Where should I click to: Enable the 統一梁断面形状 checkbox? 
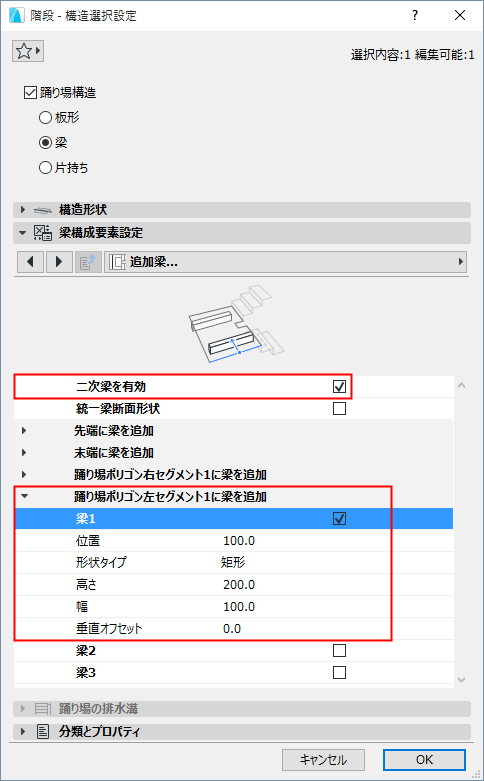tap(339, 409)
